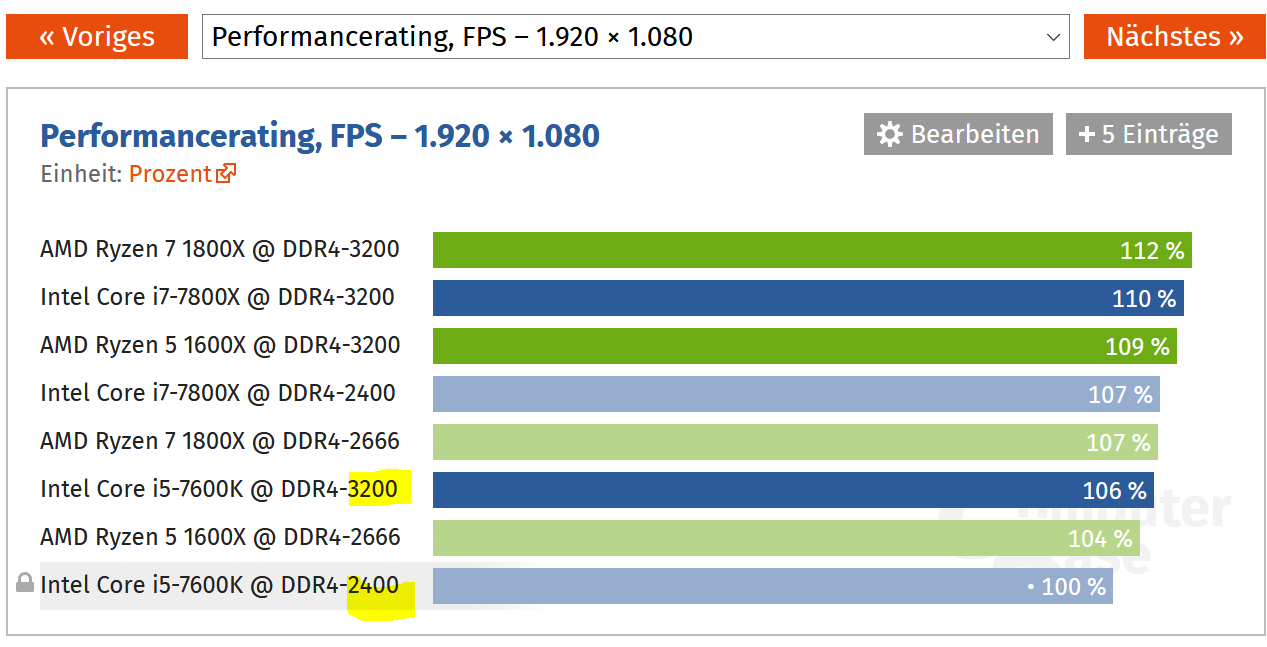Select the AMD Ryzen 7 1800X @ DDR4-2666 label
This screenshot has height=647, width=1267.
pos(220,441)
